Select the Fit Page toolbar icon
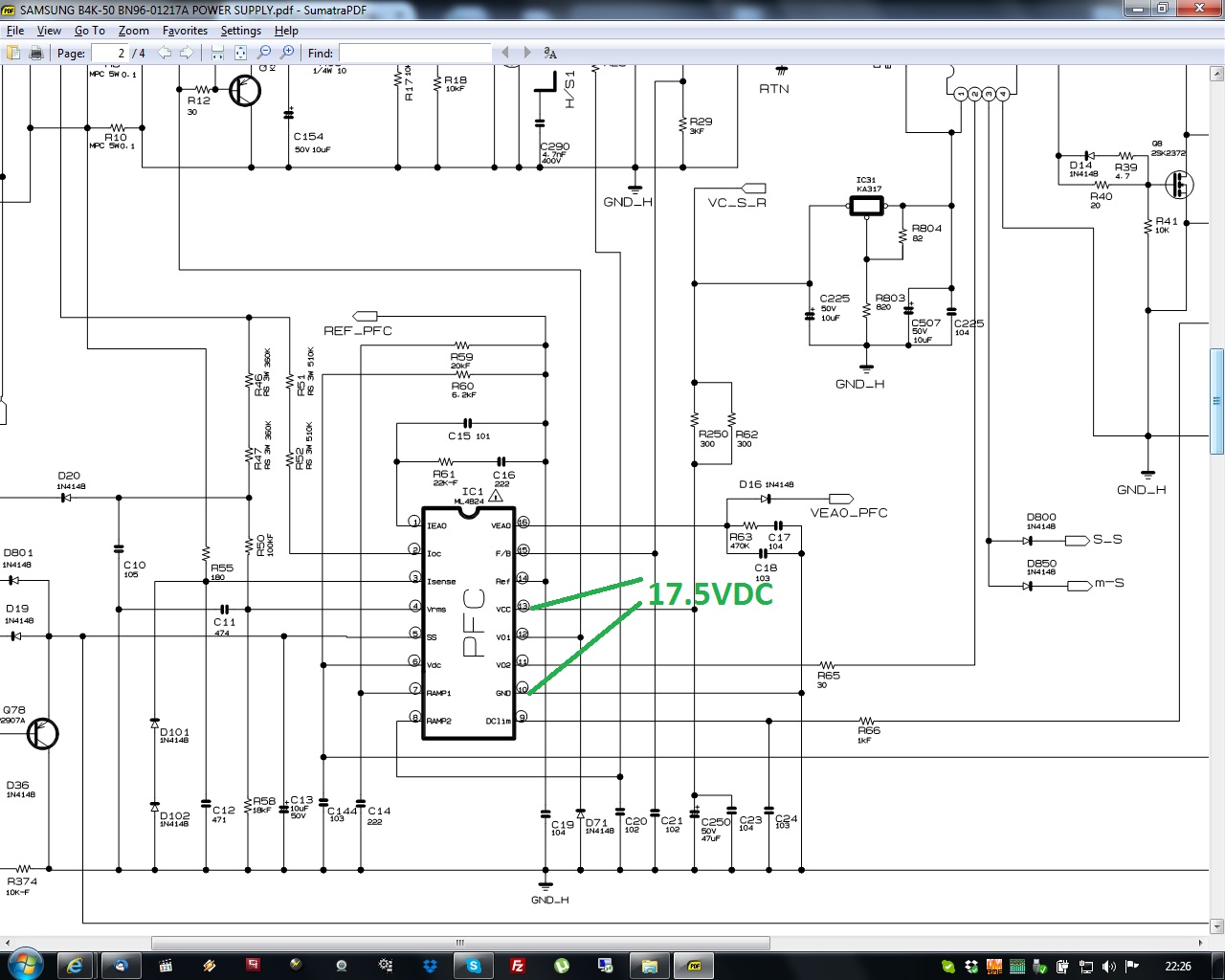The image size is (1225, 980). point(241,53)
